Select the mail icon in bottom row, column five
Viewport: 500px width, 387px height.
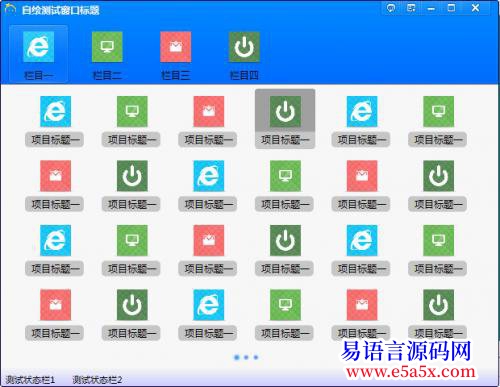(x=362, y=305)
